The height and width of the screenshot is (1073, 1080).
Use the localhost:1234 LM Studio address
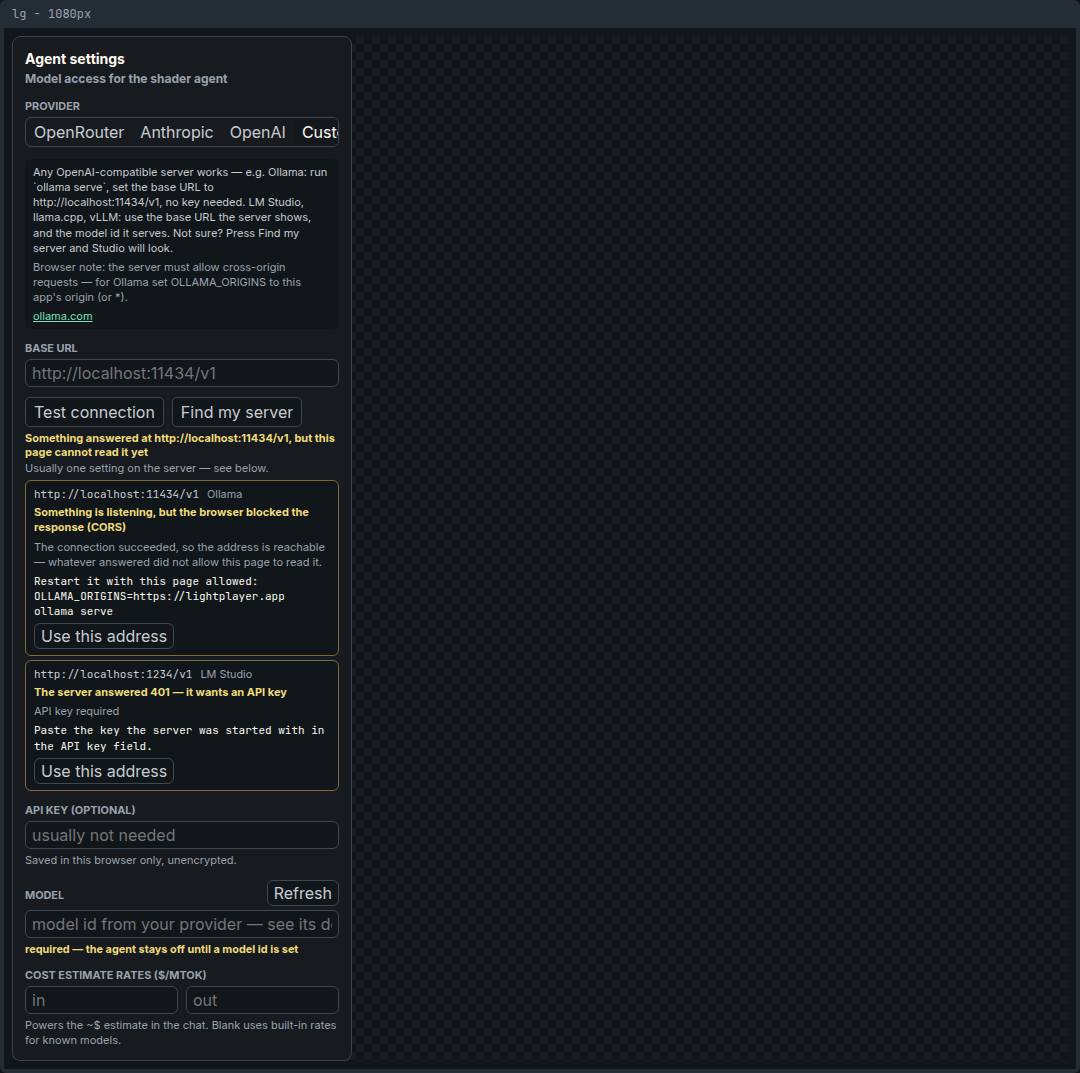click(x=104, y=771)
